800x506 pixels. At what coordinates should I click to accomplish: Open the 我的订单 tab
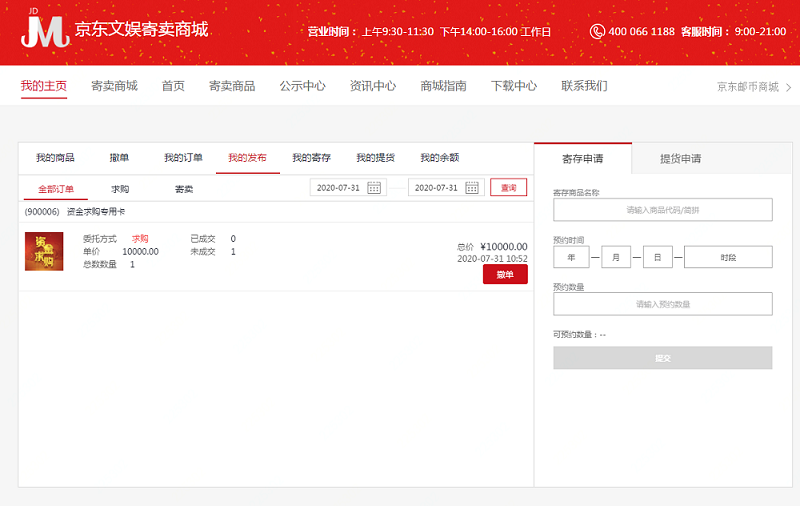click(x=183, y=158)
